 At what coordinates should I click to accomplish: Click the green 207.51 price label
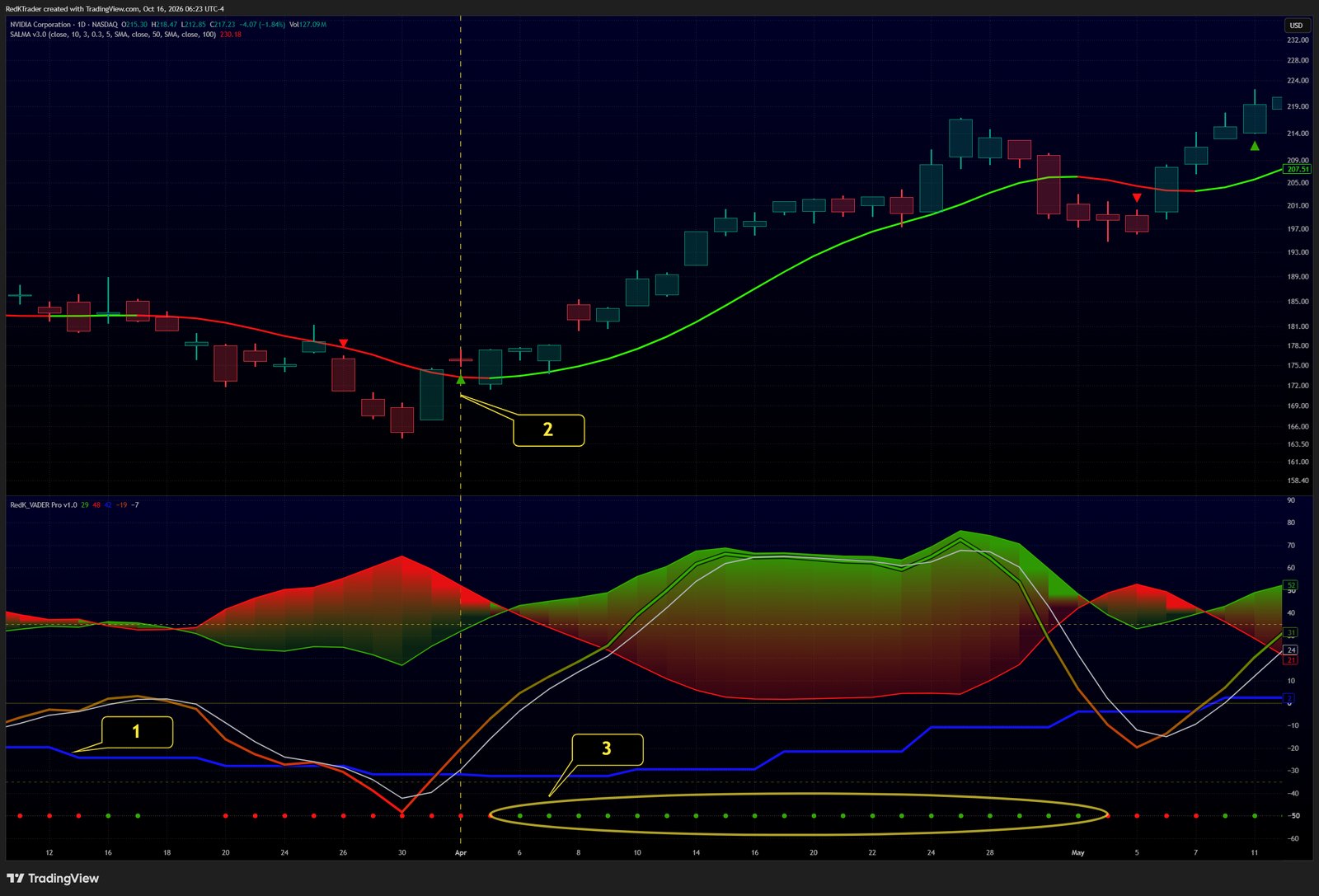pos(1298,169)
